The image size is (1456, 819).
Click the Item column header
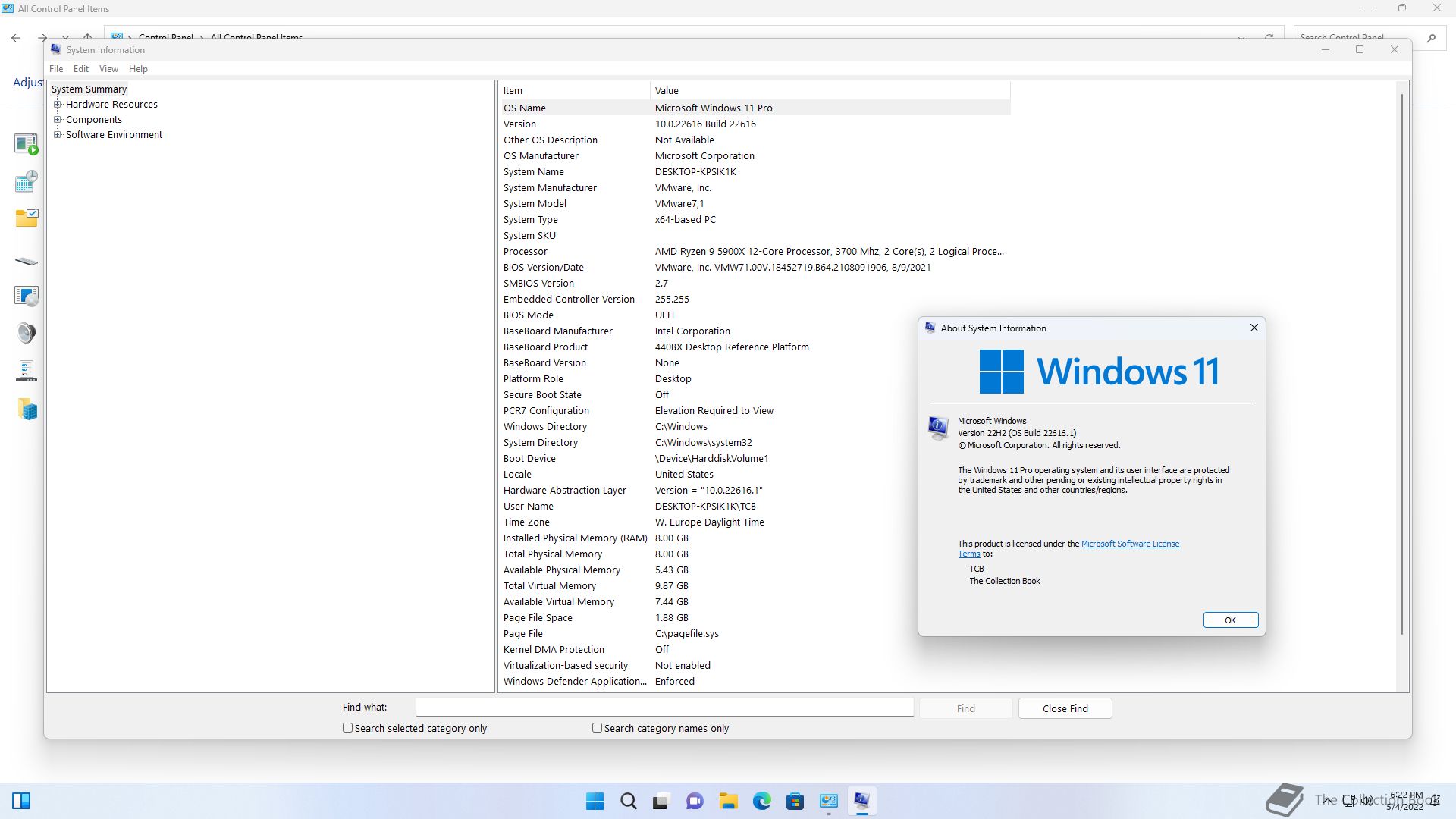[576, 90]
